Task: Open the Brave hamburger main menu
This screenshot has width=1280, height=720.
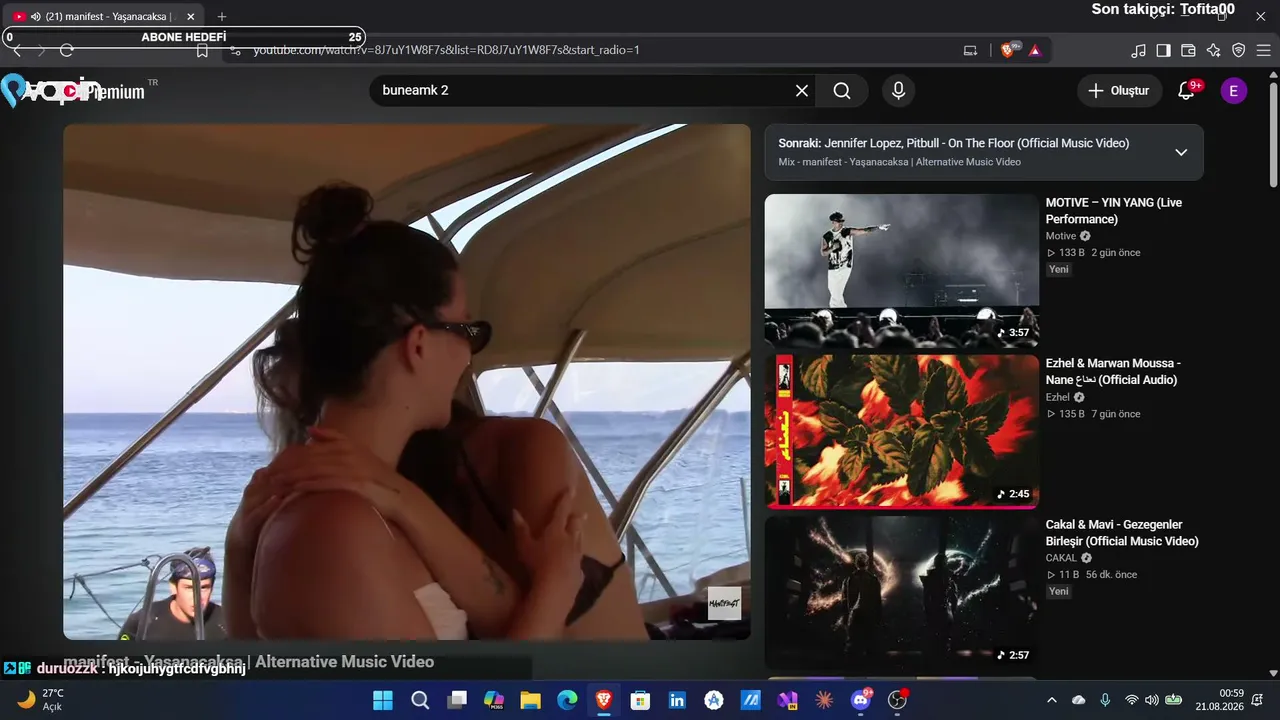Action: [x=1264, y=50]
